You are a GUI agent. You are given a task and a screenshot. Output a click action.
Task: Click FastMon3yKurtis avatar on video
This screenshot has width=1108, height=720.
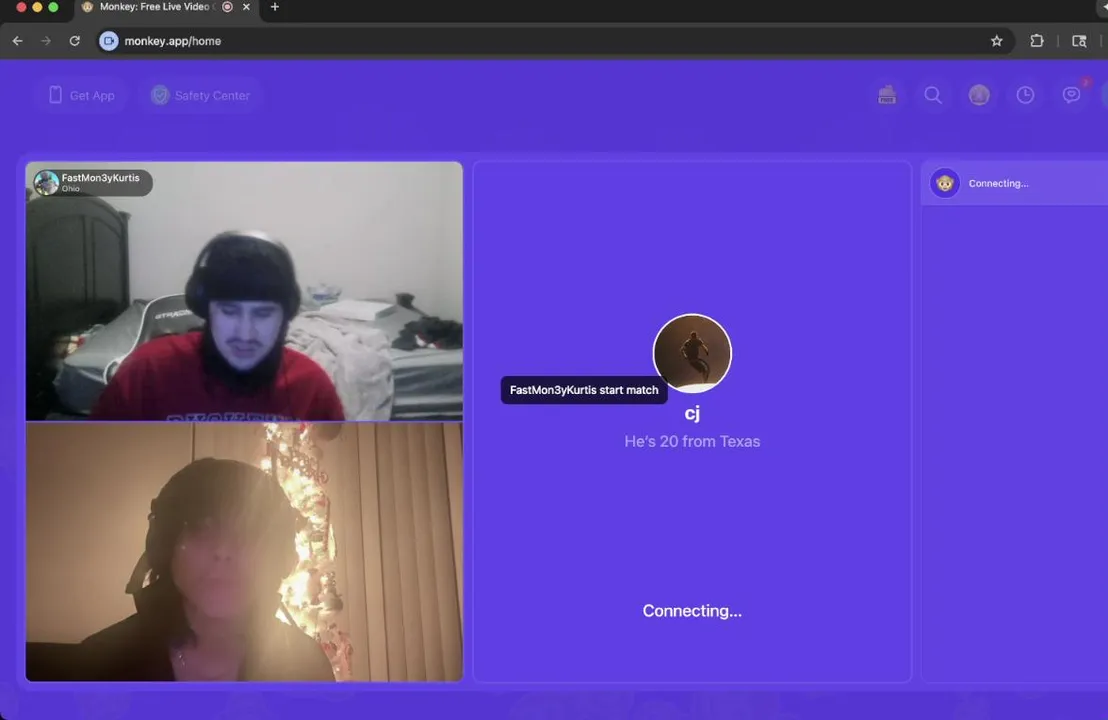click(x=47, y=182)
